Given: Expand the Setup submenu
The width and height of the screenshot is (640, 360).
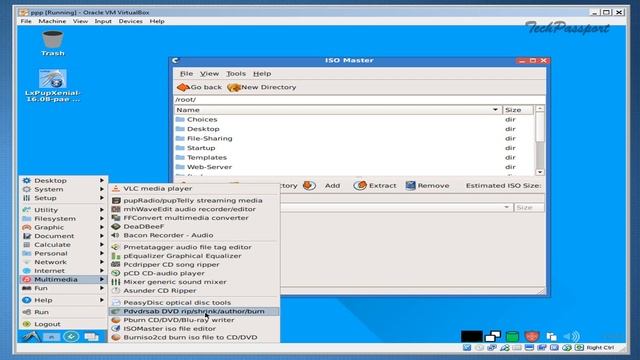Looking at the screenshot, I should (x=63, y=198).
